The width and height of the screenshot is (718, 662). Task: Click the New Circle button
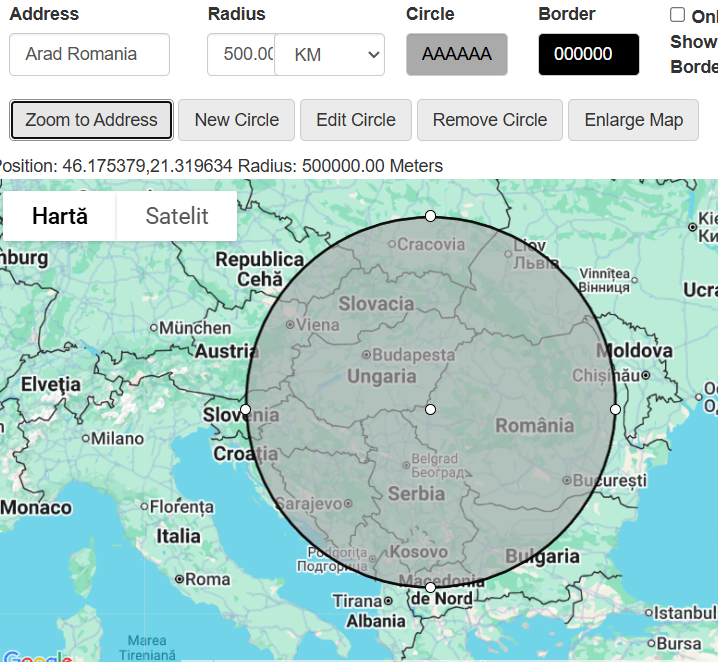(x=236, y=120)
